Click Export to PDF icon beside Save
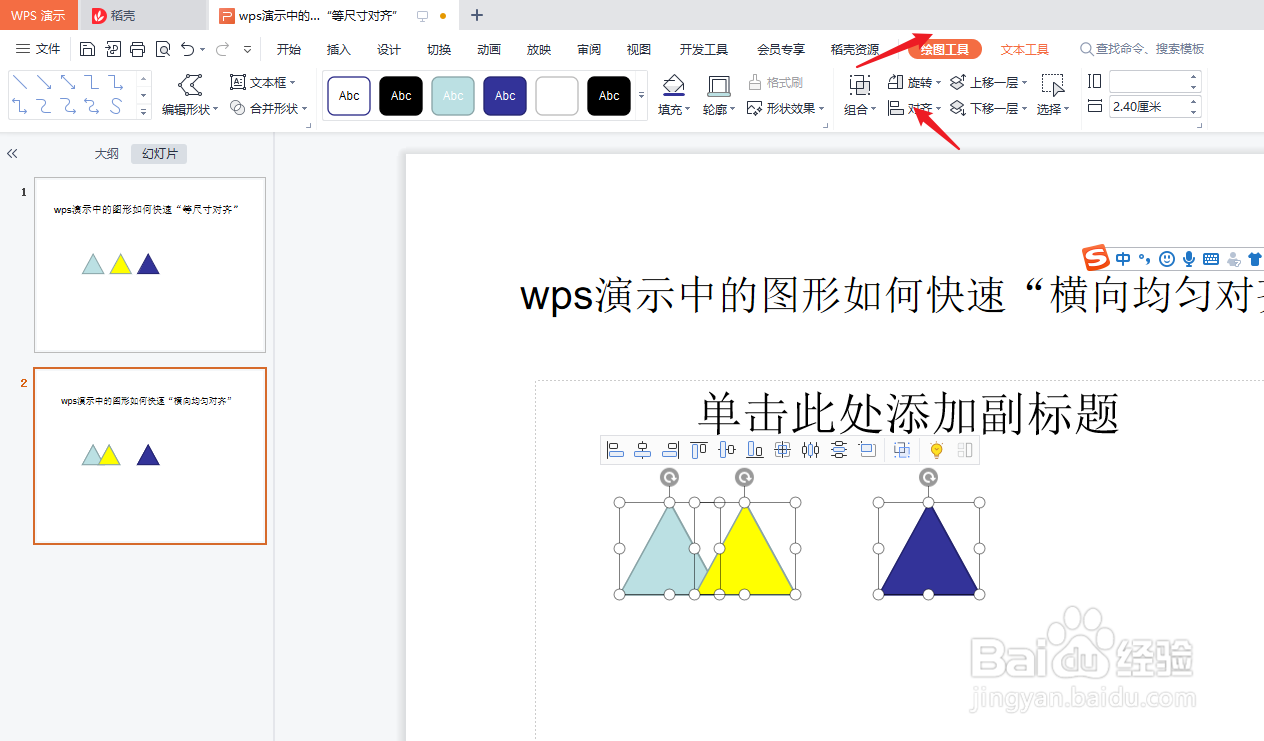The height and width of the screenshot is (741, 1264). (x=113, y=49)
